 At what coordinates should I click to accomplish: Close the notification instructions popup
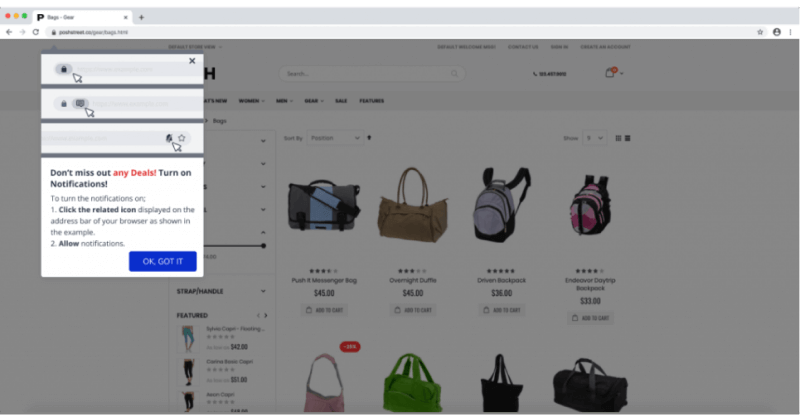[x=192, y=61]
